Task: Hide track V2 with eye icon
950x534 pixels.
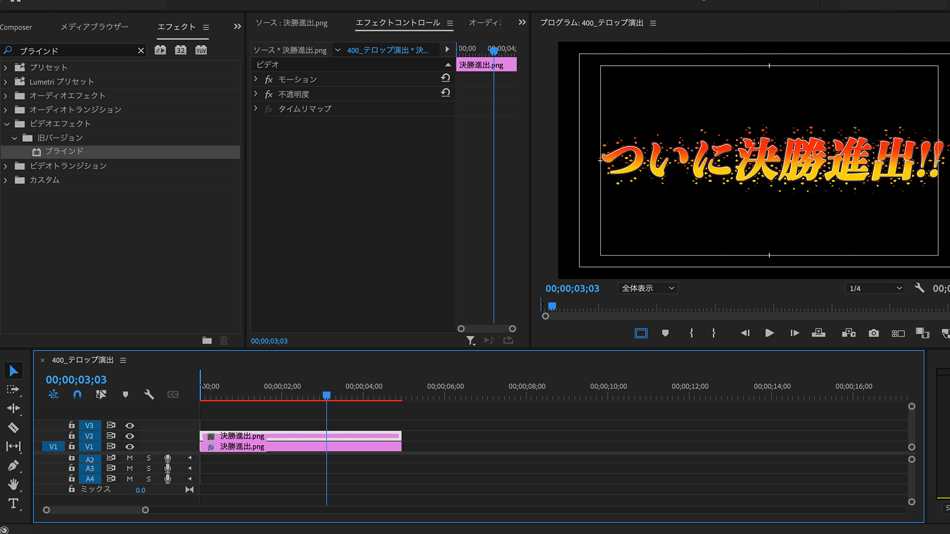Action: [x=129, y=436]
